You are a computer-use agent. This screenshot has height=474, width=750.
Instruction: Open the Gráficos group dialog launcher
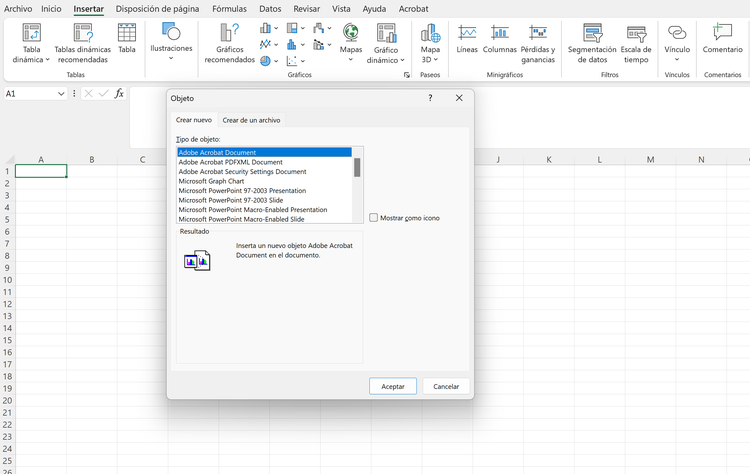coord(407,75)
